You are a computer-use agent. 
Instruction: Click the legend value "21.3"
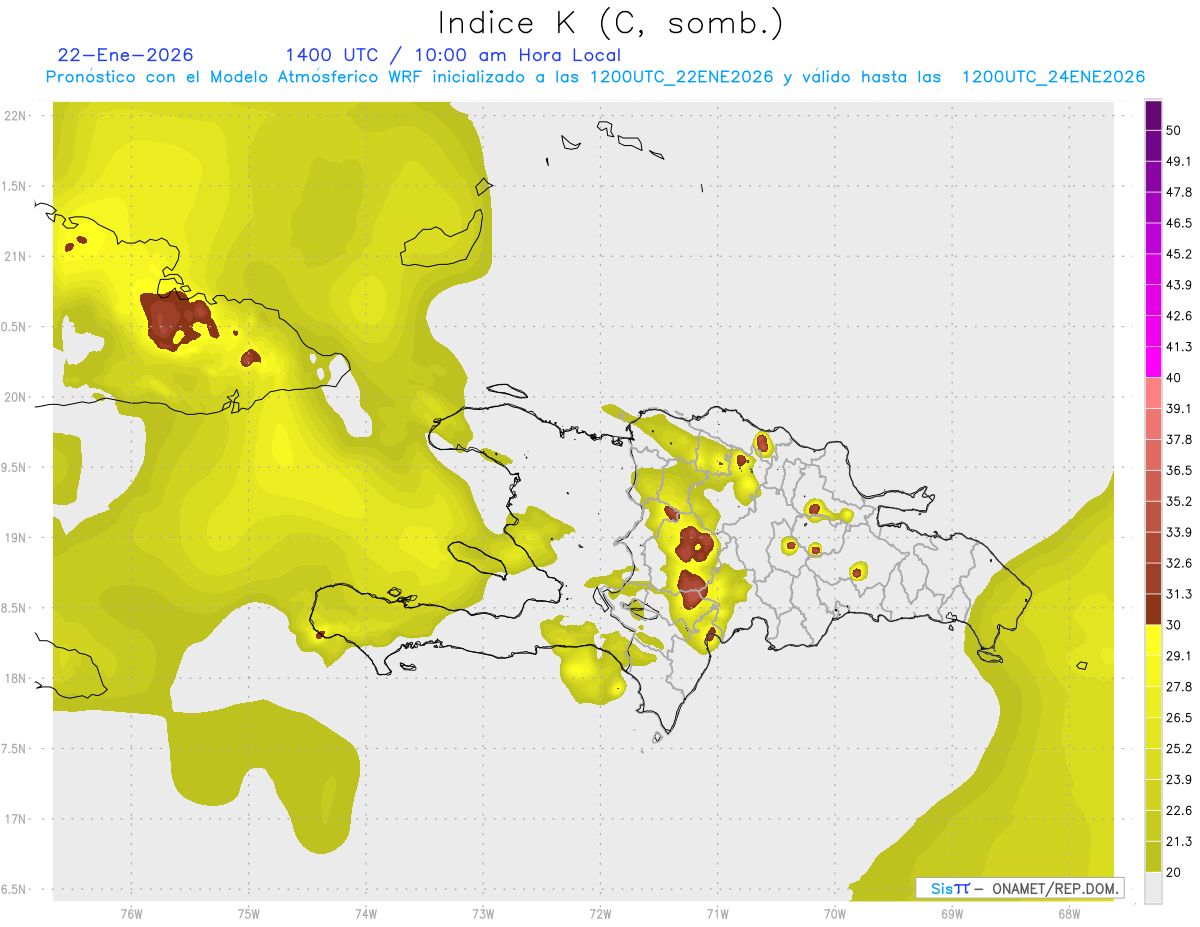1179,841
